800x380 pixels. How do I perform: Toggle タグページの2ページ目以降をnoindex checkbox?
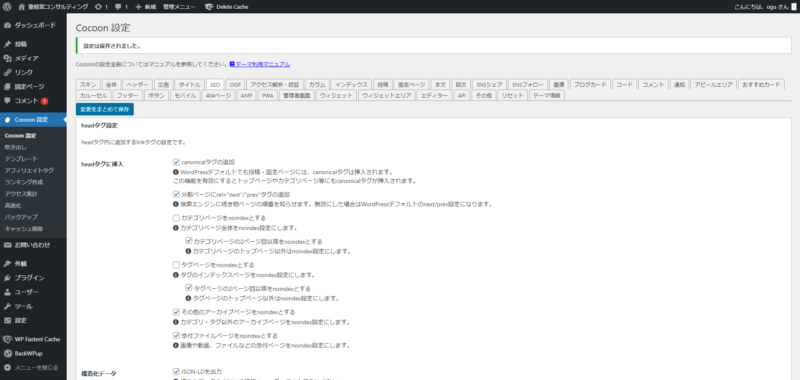(189, 288)
